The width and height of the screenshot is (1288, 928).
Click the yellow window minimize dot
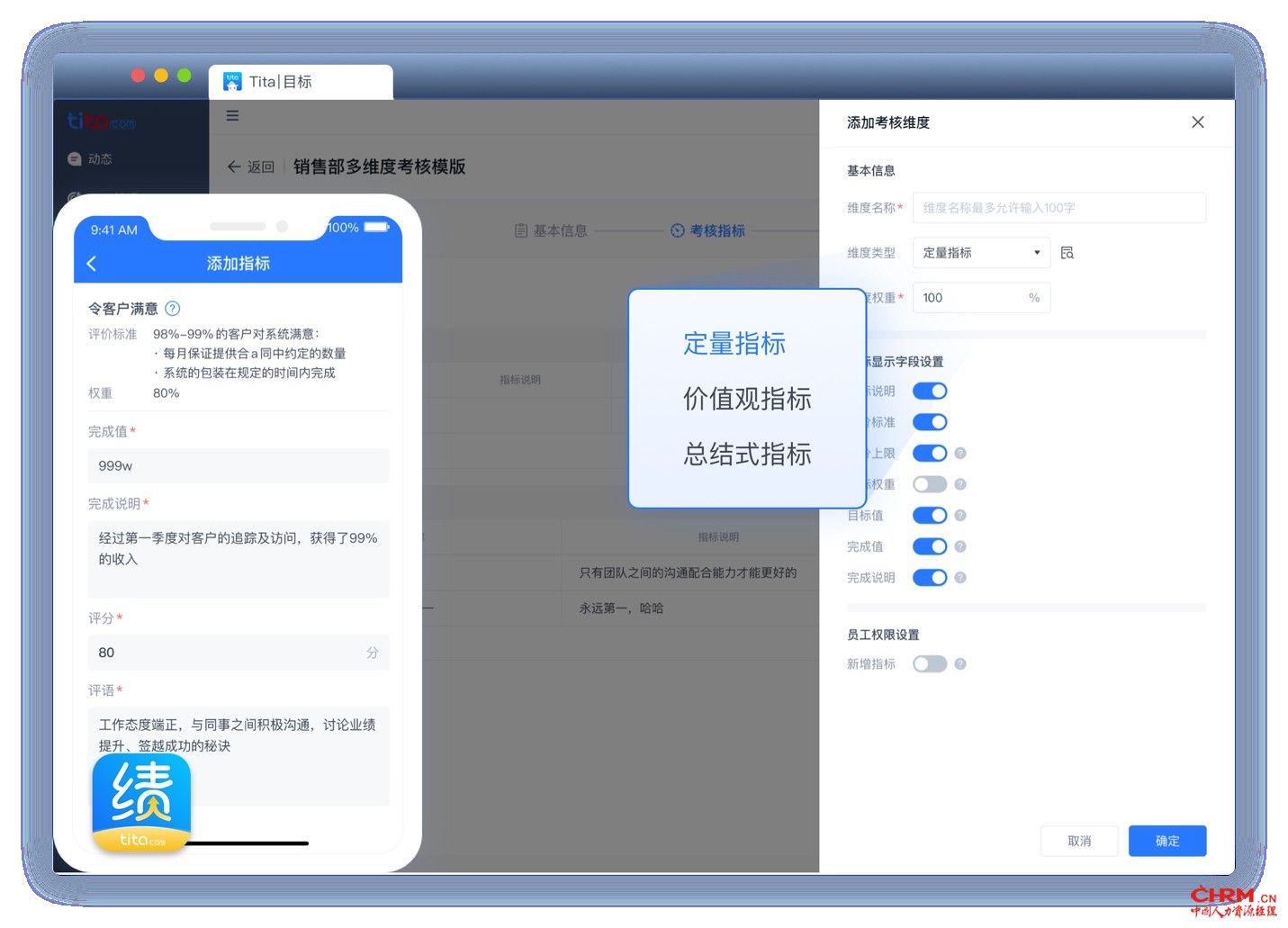click(161, 76)
